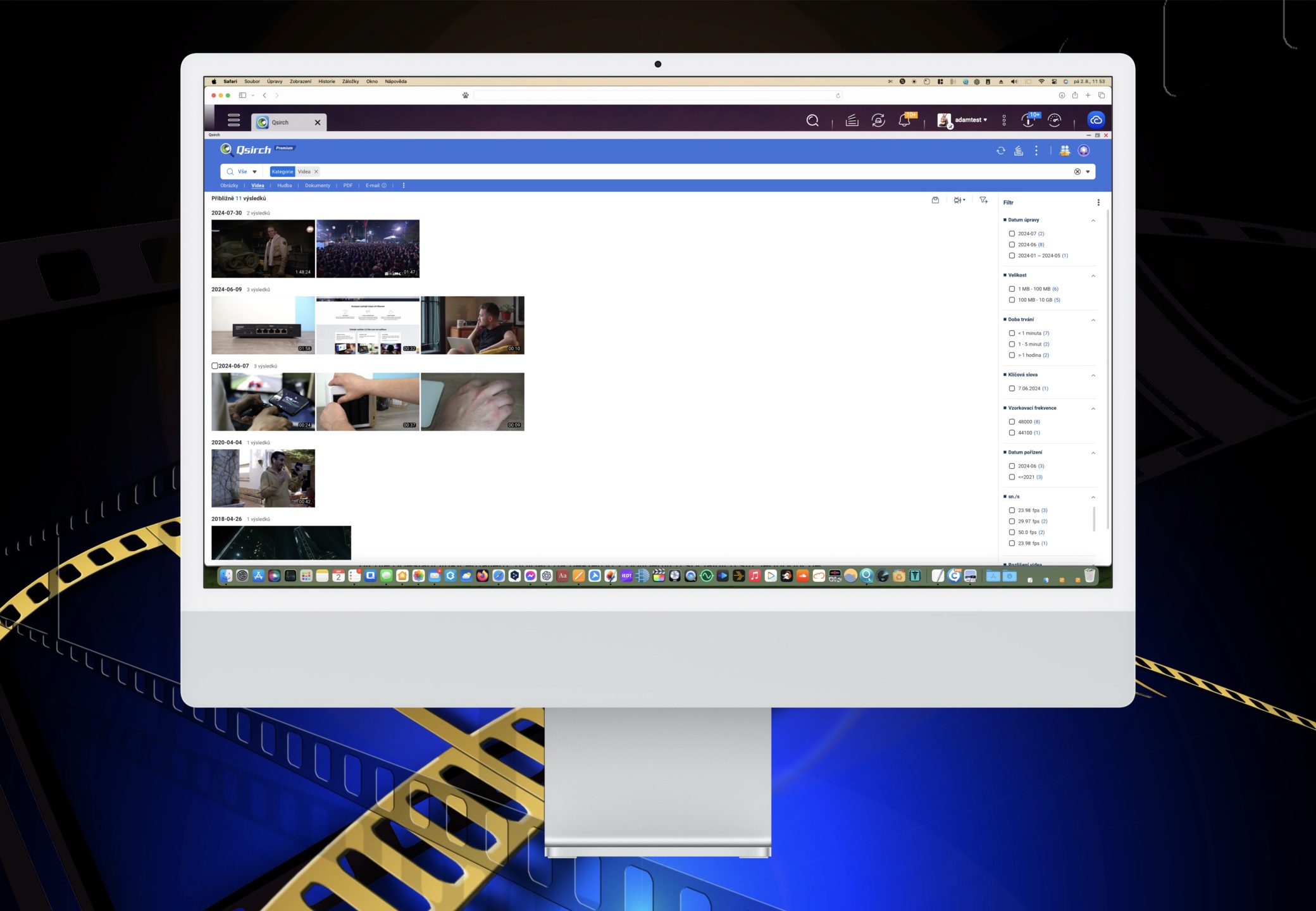Check the 2024-06 date modified filter
This screenshot has width=1316, height=911.
1012,245
